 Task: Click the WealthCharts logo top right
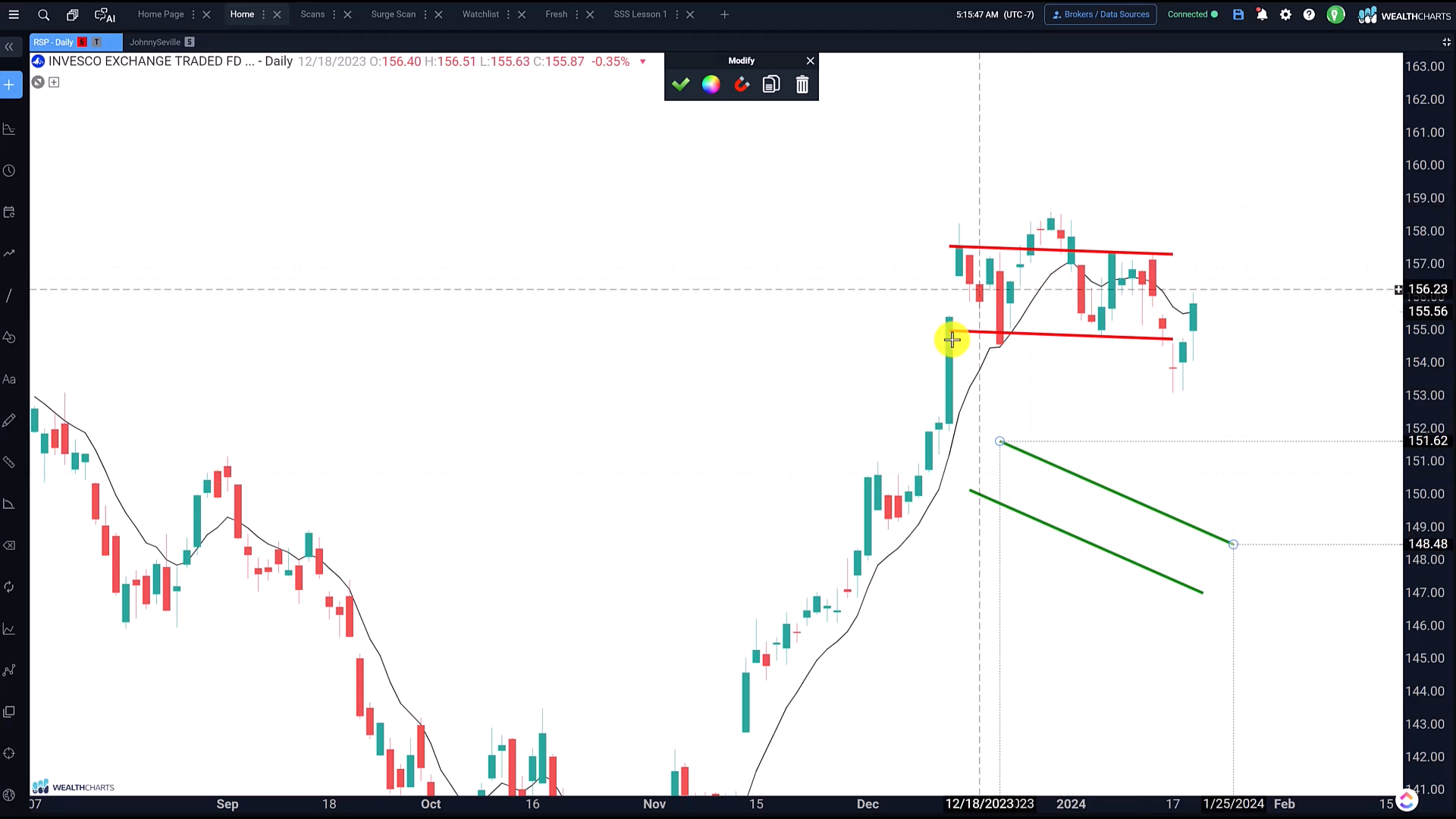click(1404, 15)
